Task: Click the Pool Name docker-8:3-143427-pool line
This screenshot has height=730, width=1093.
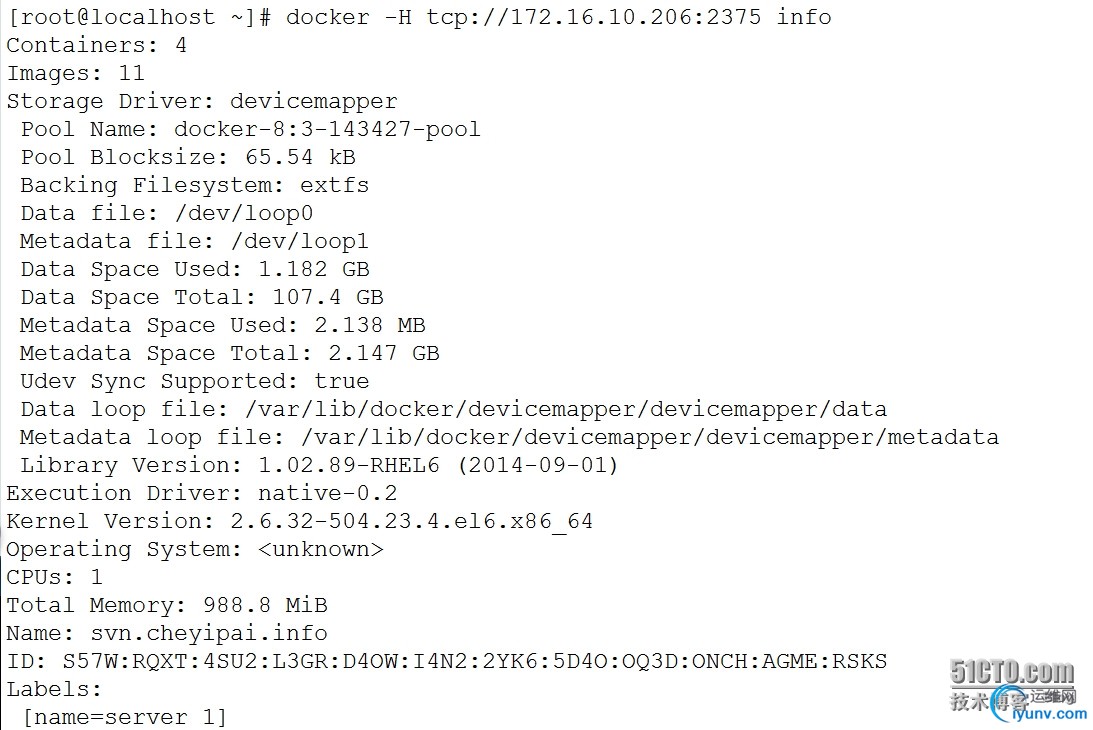Action: point(250,130)
